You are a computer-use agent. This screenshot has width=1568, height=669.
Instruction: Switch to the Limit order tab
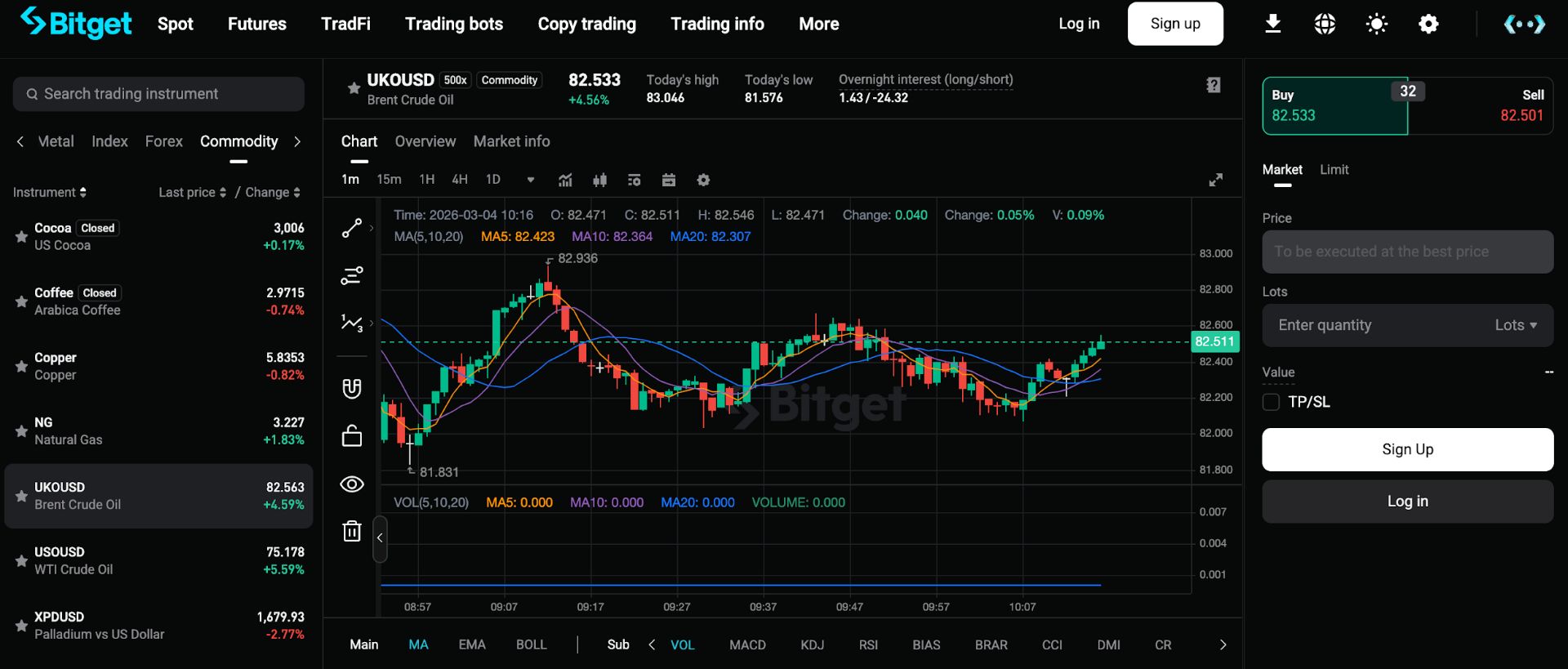[1334, 169]
